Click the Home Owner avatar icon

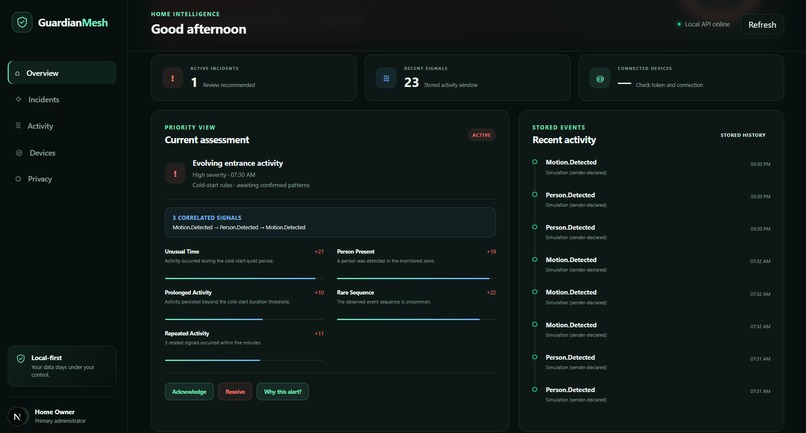17,417
